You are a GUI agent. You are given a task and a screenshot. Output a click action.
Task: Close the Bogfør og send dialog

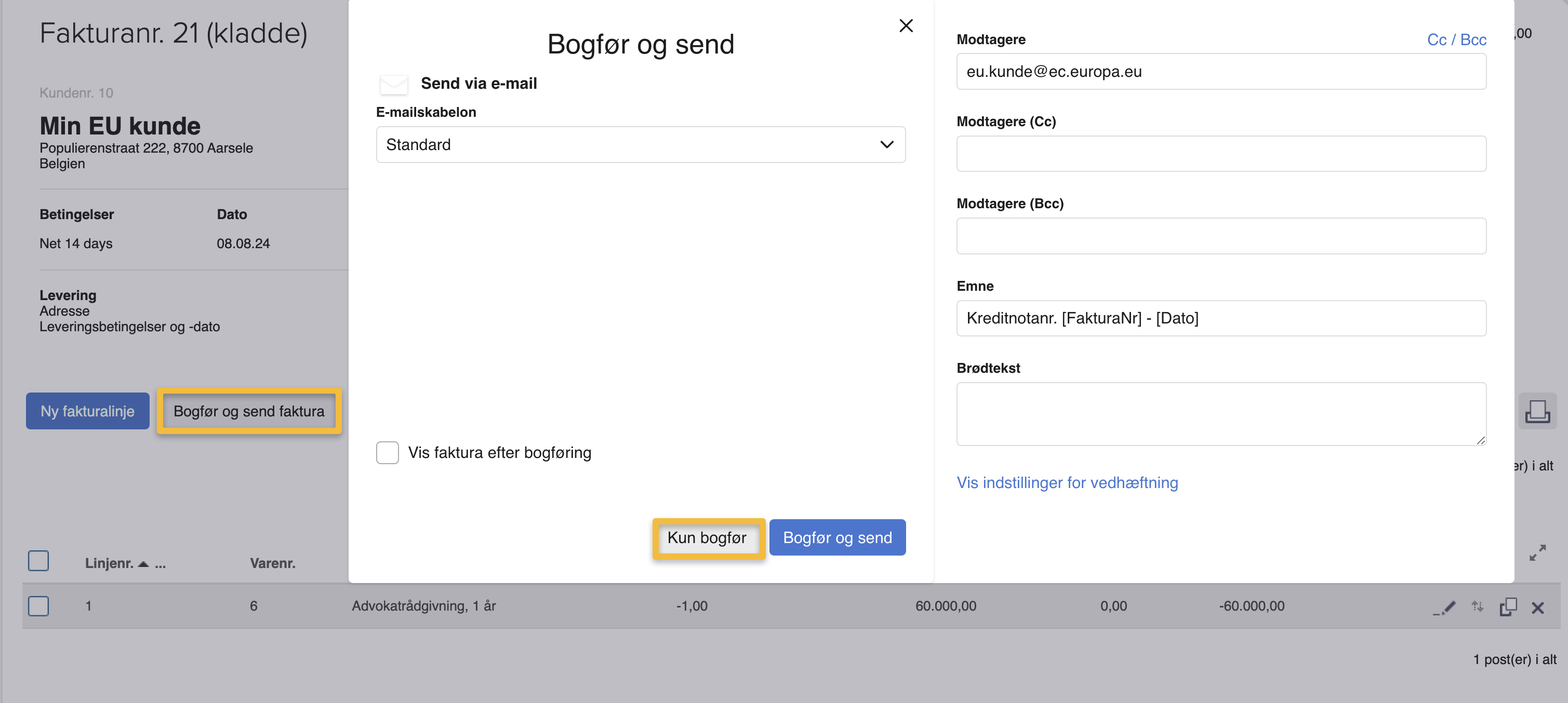pyautogui.click(x=906, y=25)
